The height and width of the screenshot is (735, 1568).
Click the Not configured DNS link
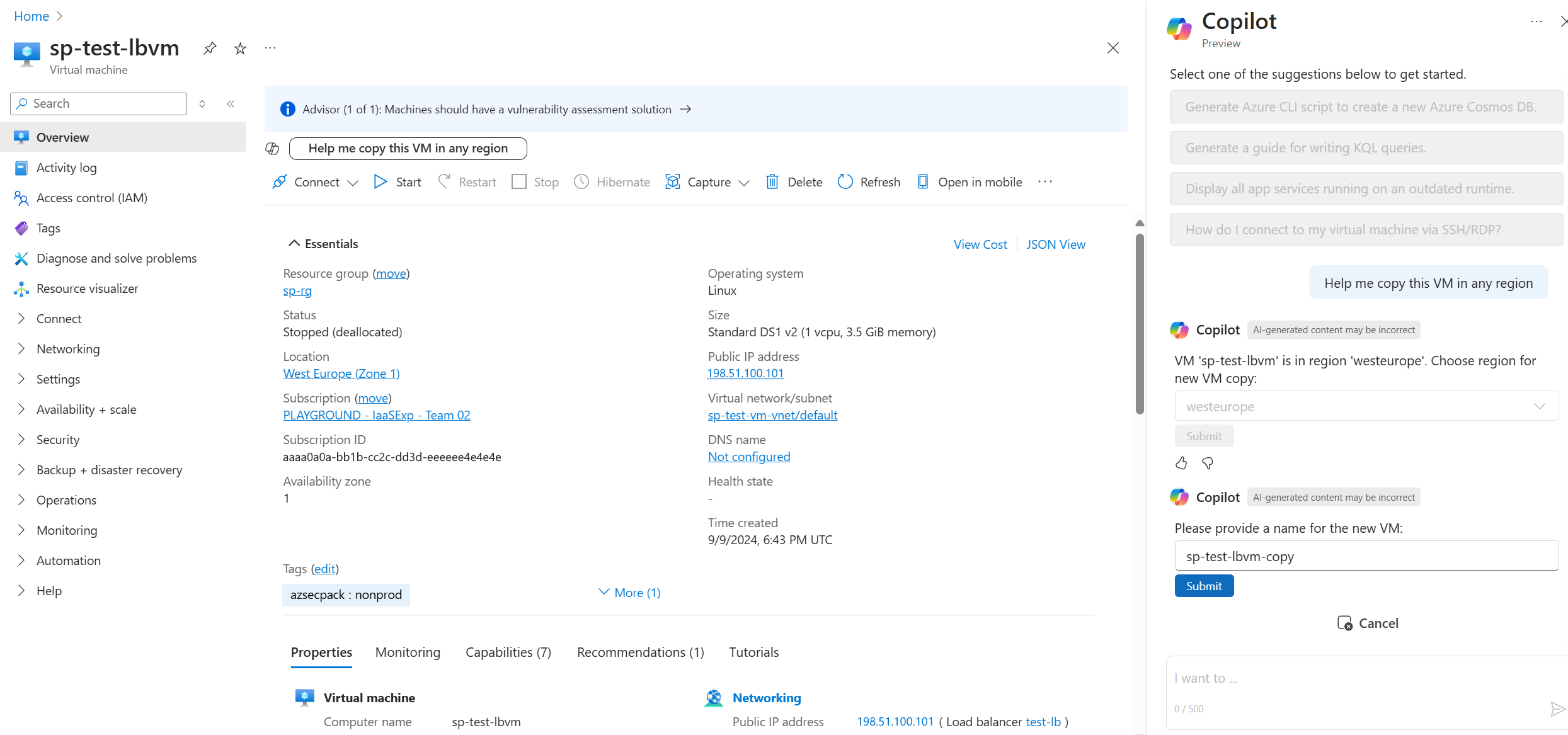pos(749,457)
